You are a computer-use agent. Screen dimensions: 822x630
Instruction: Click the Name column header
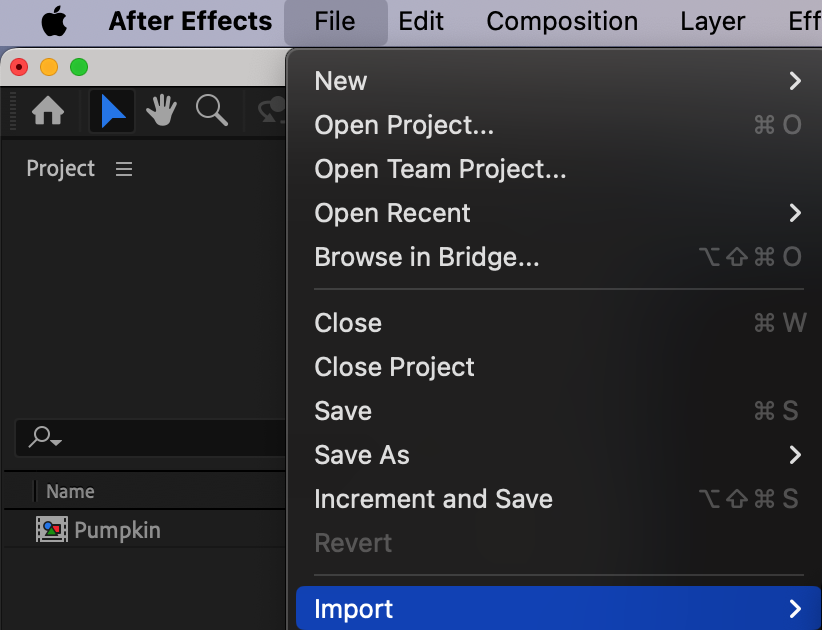71,491
